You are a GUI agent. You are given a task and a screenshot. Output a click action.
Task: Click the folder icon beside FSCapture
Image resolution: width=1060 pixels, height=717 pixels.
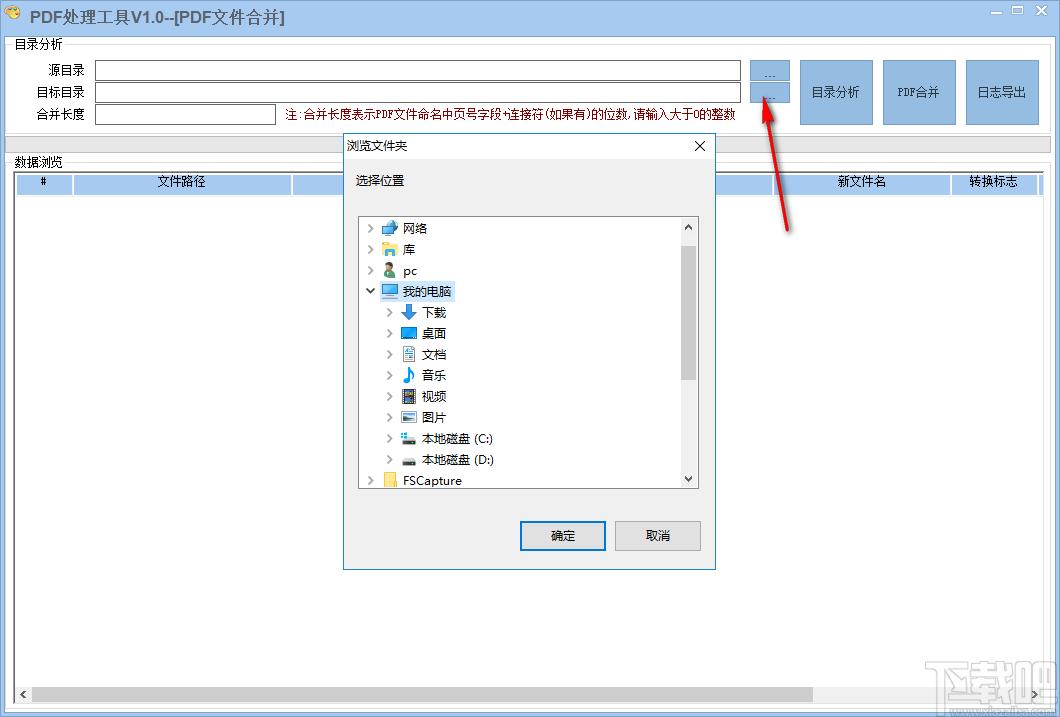tap(390, 480)
